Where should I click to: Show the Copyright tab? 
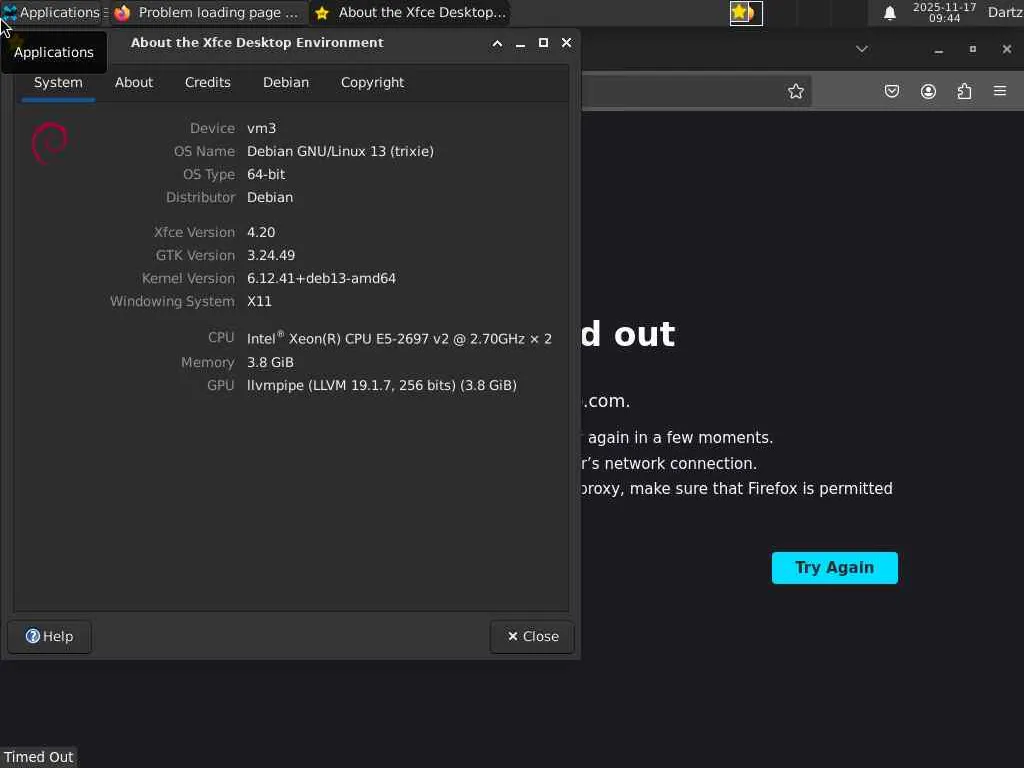[x=372, y=83]
